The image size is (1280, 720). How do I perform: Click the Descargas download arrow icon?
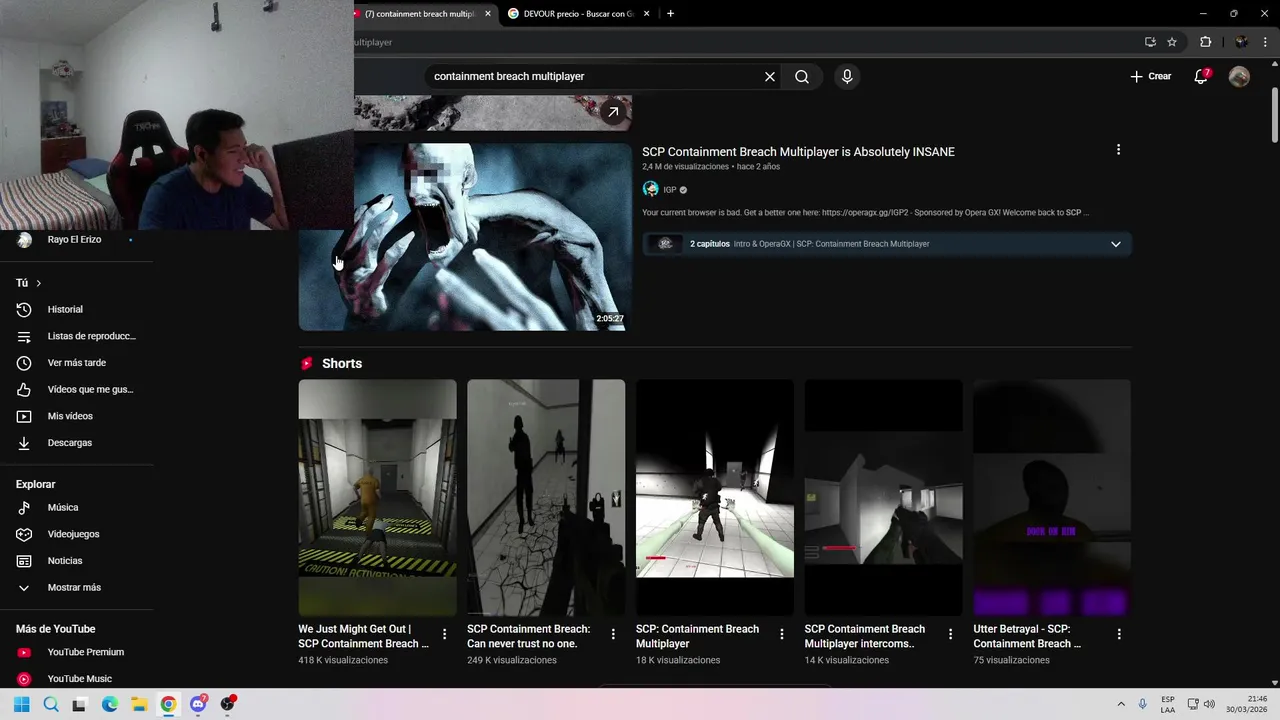(24, 442)
